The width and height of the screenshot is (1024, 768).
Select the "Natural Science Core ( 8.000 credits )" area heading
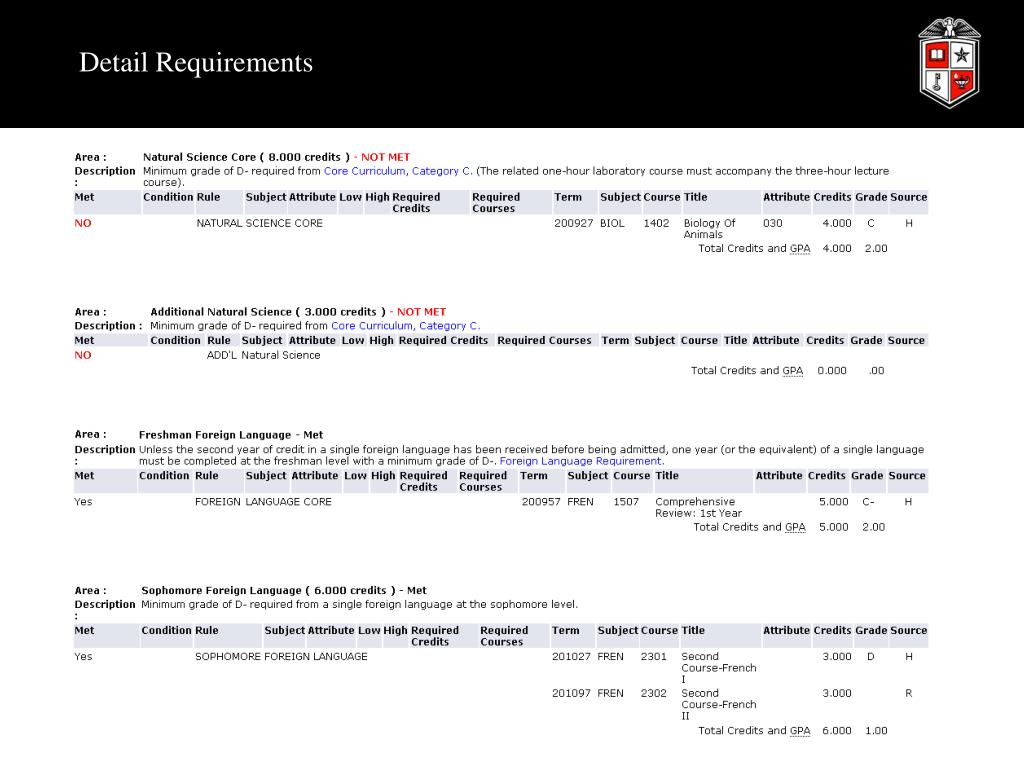(x=246, y=157)
